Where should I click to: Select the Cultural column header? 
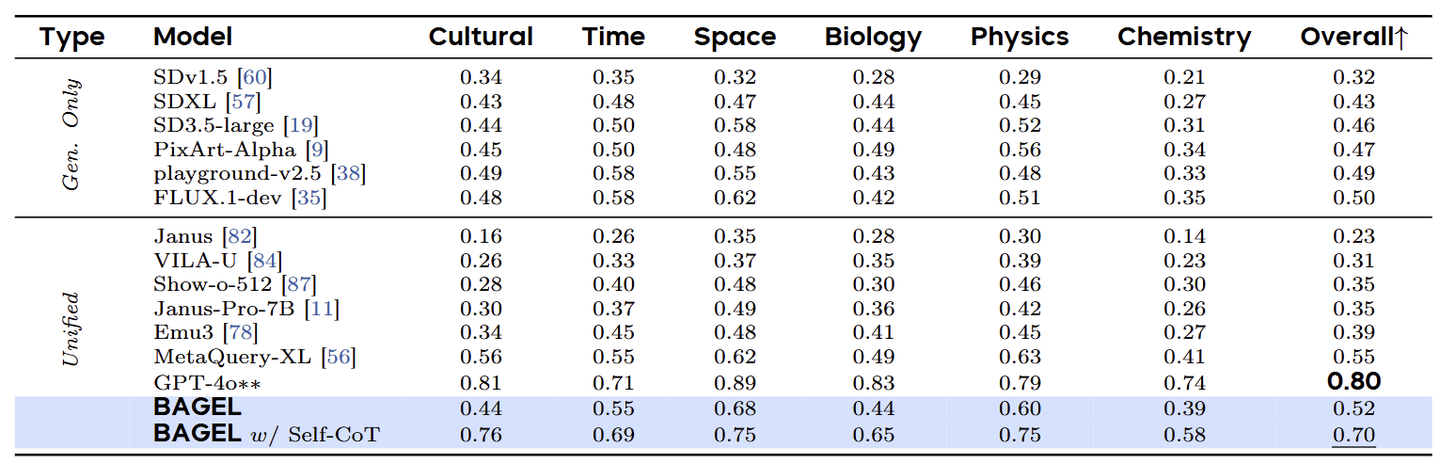tap(480, 38)
